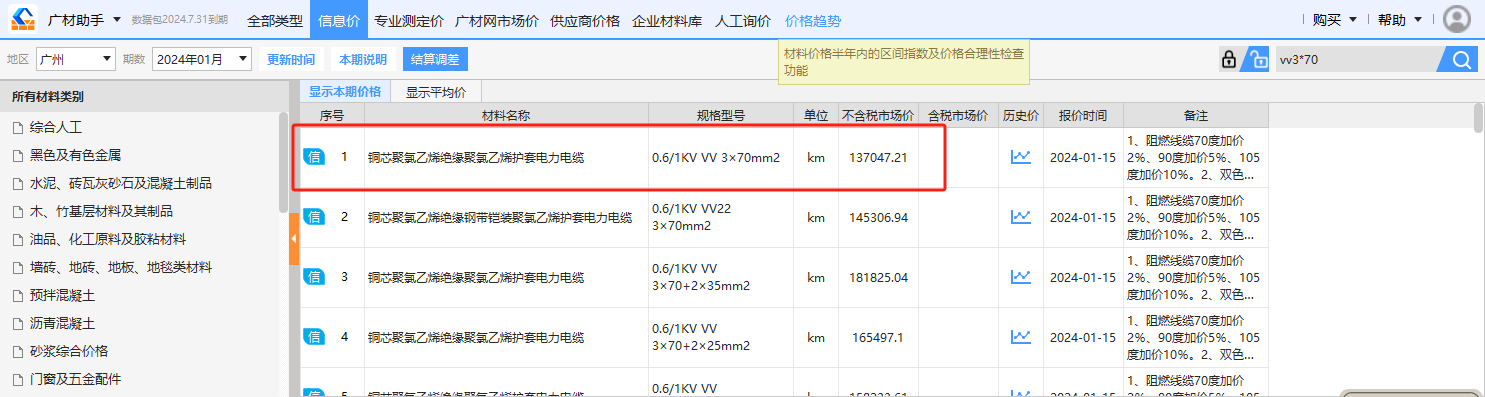
Task: Go to the 广材网市场价 tab
Action: tap(497, 20)
